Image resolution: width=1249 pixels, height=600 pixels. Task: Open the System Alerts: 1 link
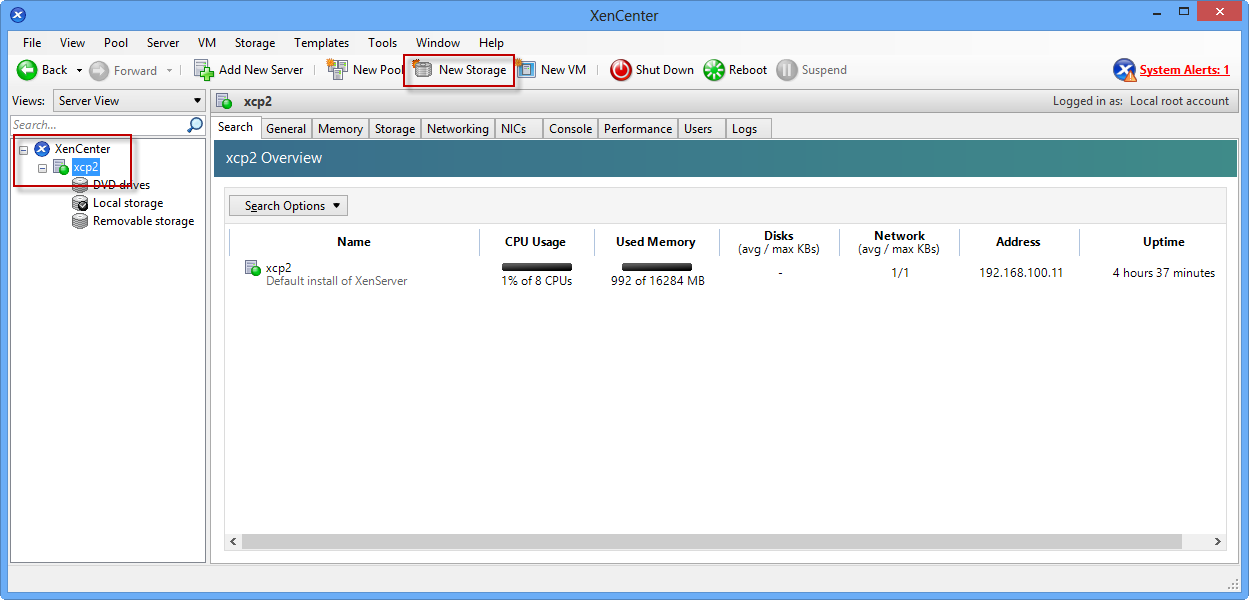[x=1185, y=70]
